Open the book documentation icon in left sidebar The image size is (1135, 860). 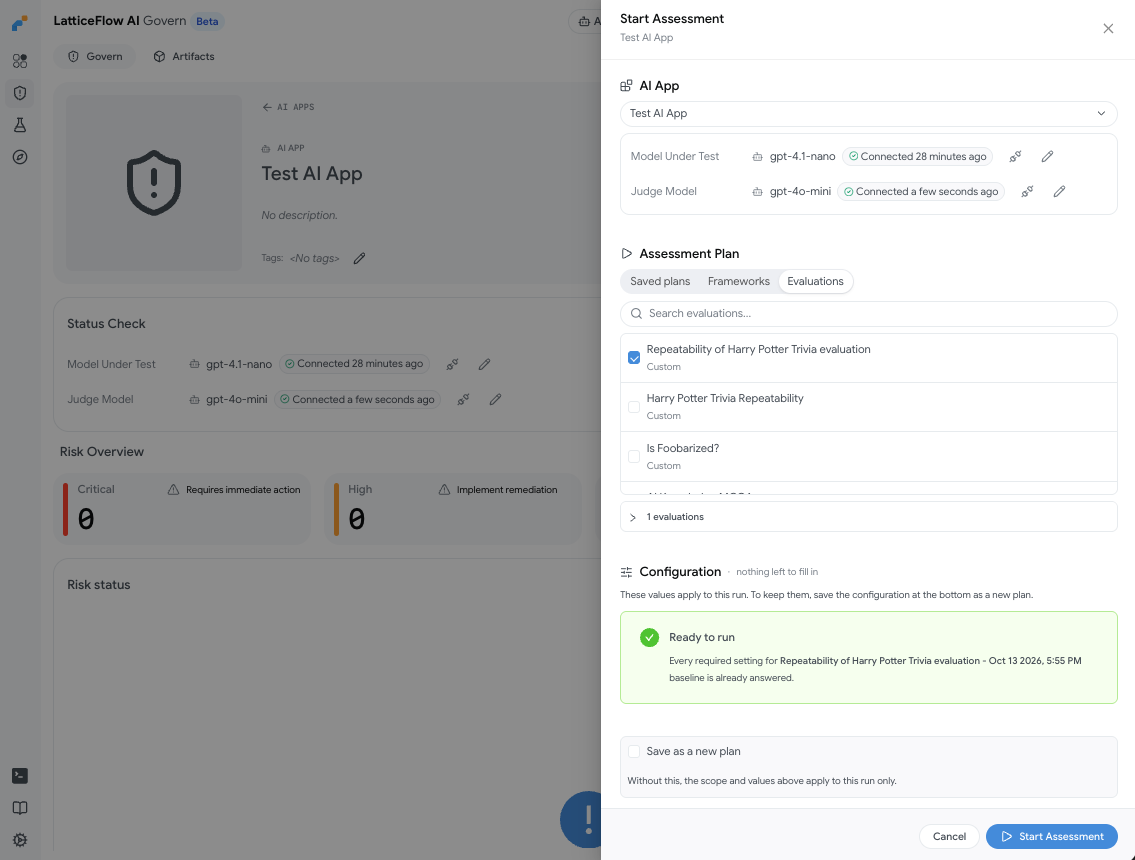(20, 808)
